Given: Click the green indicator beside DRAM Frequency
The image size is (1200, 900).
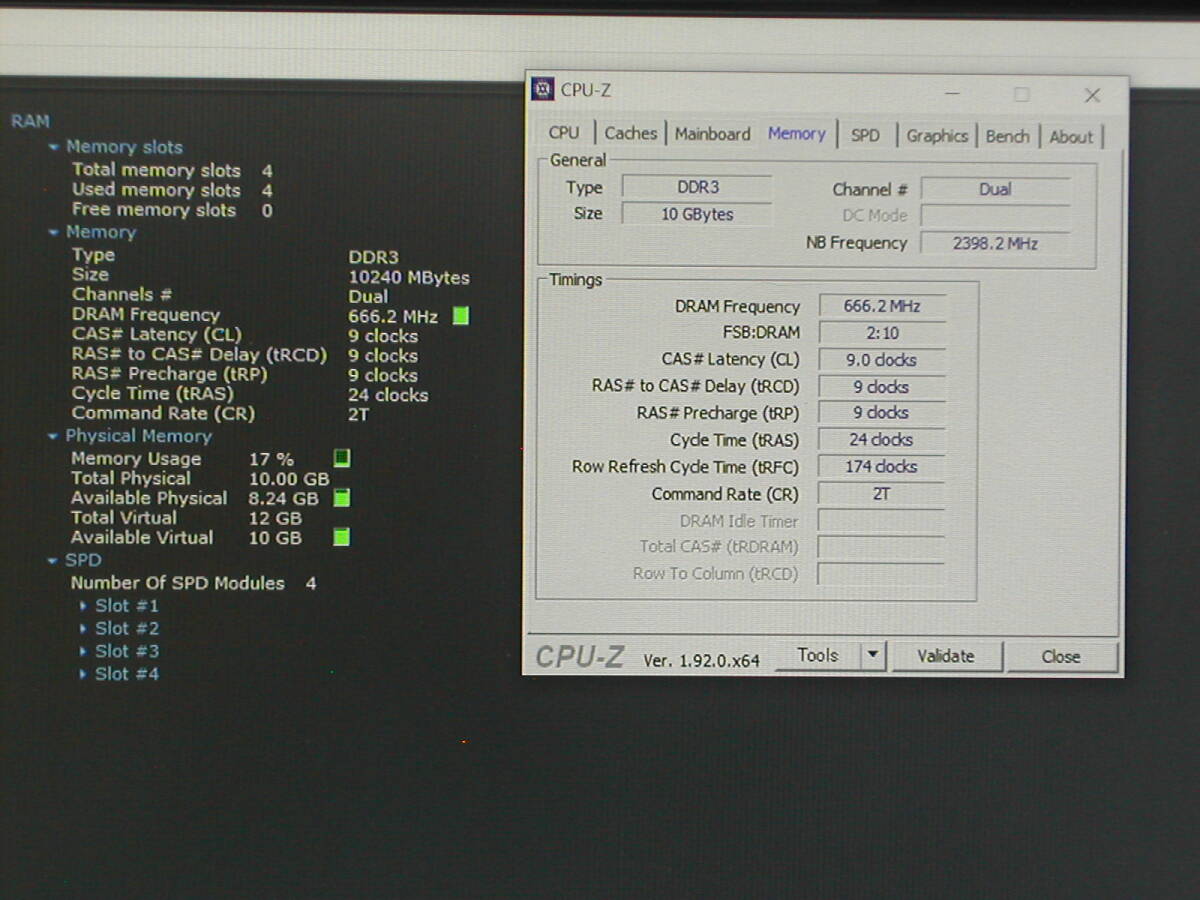Looking at the screenshot, I should pos(460,316).
